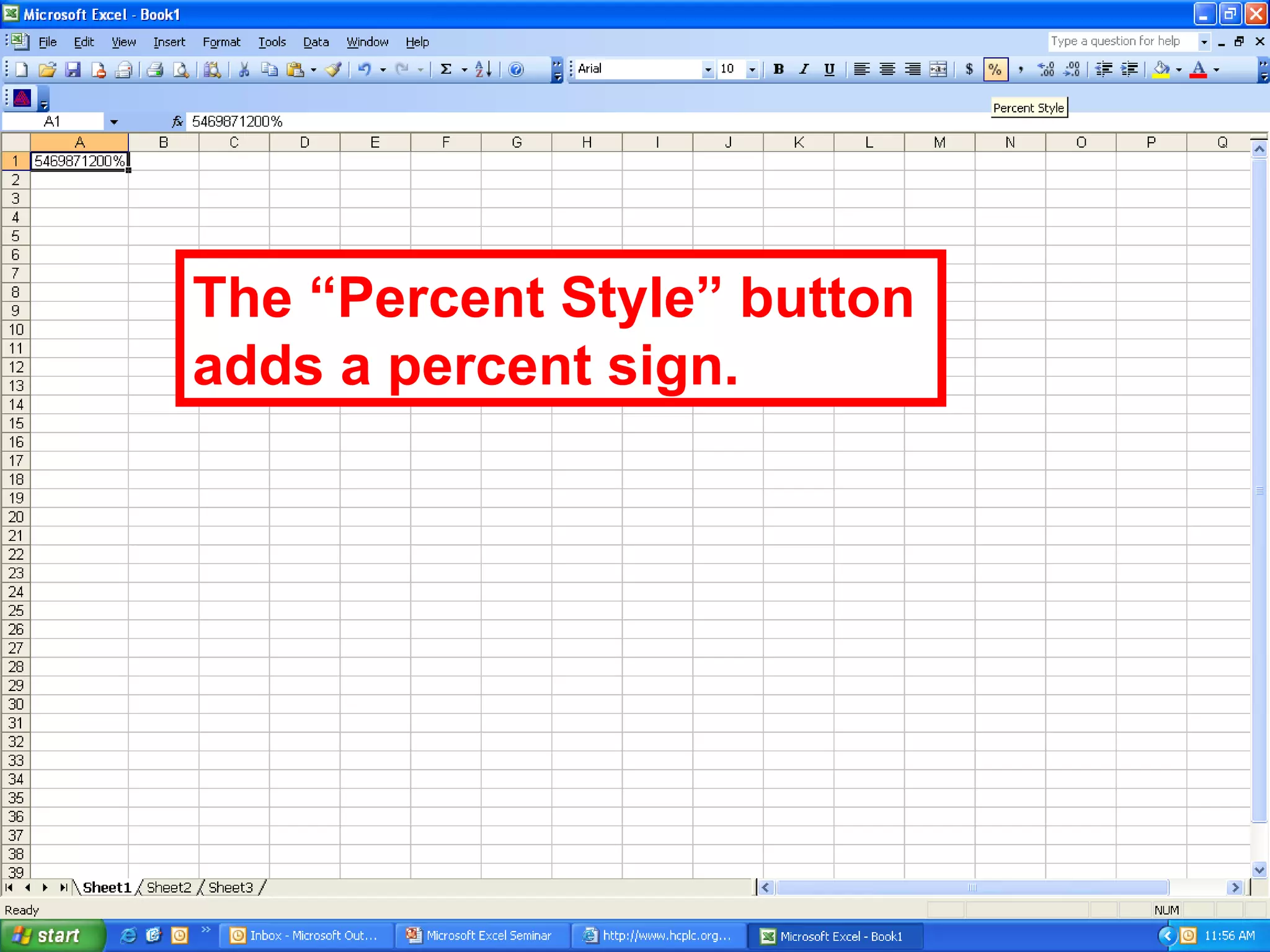Expand the Name Box dropdown arrow
The width and height of the screenshot is (1270, 952).
113,122
